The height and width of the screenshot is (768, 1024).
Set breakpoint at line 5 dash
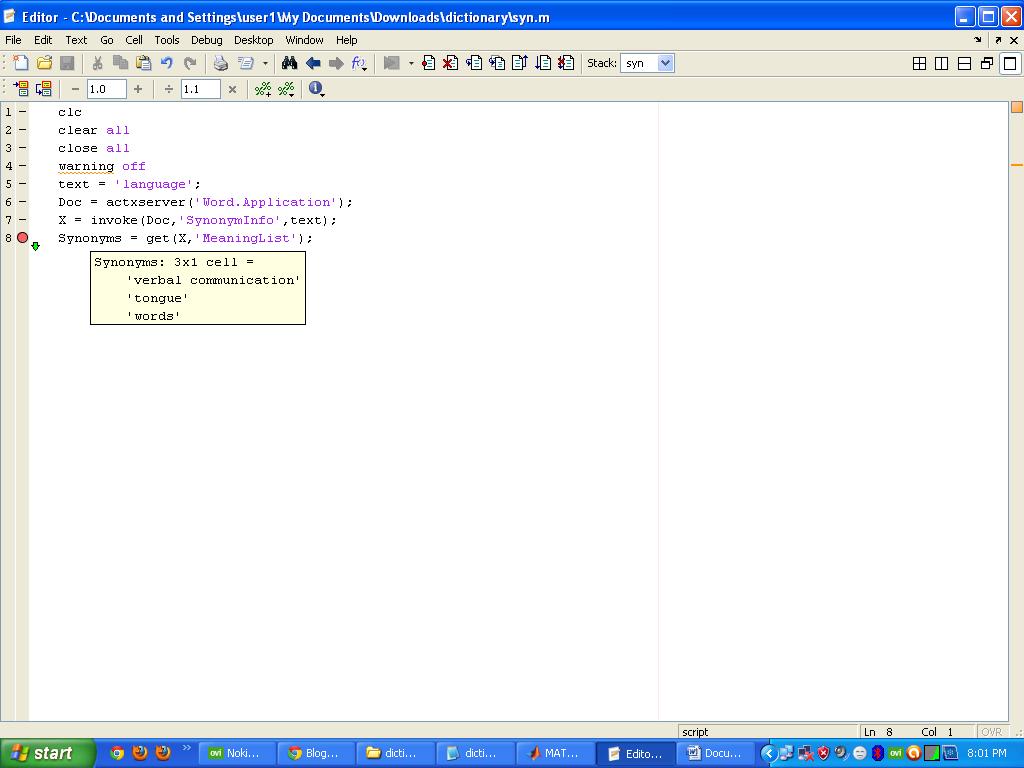click(23, 184)
